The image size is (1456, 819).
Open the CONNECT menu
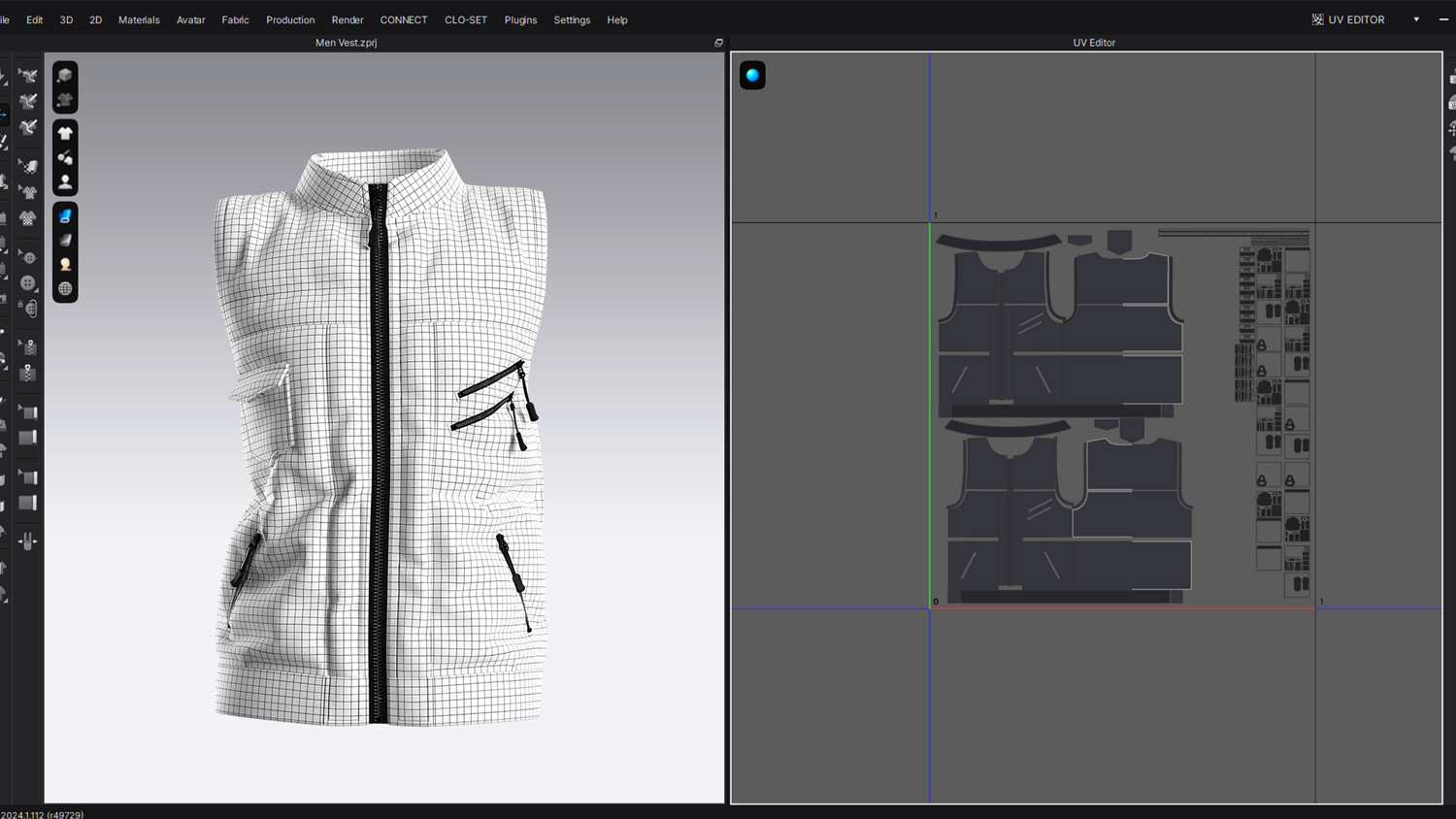click(404, 19)
